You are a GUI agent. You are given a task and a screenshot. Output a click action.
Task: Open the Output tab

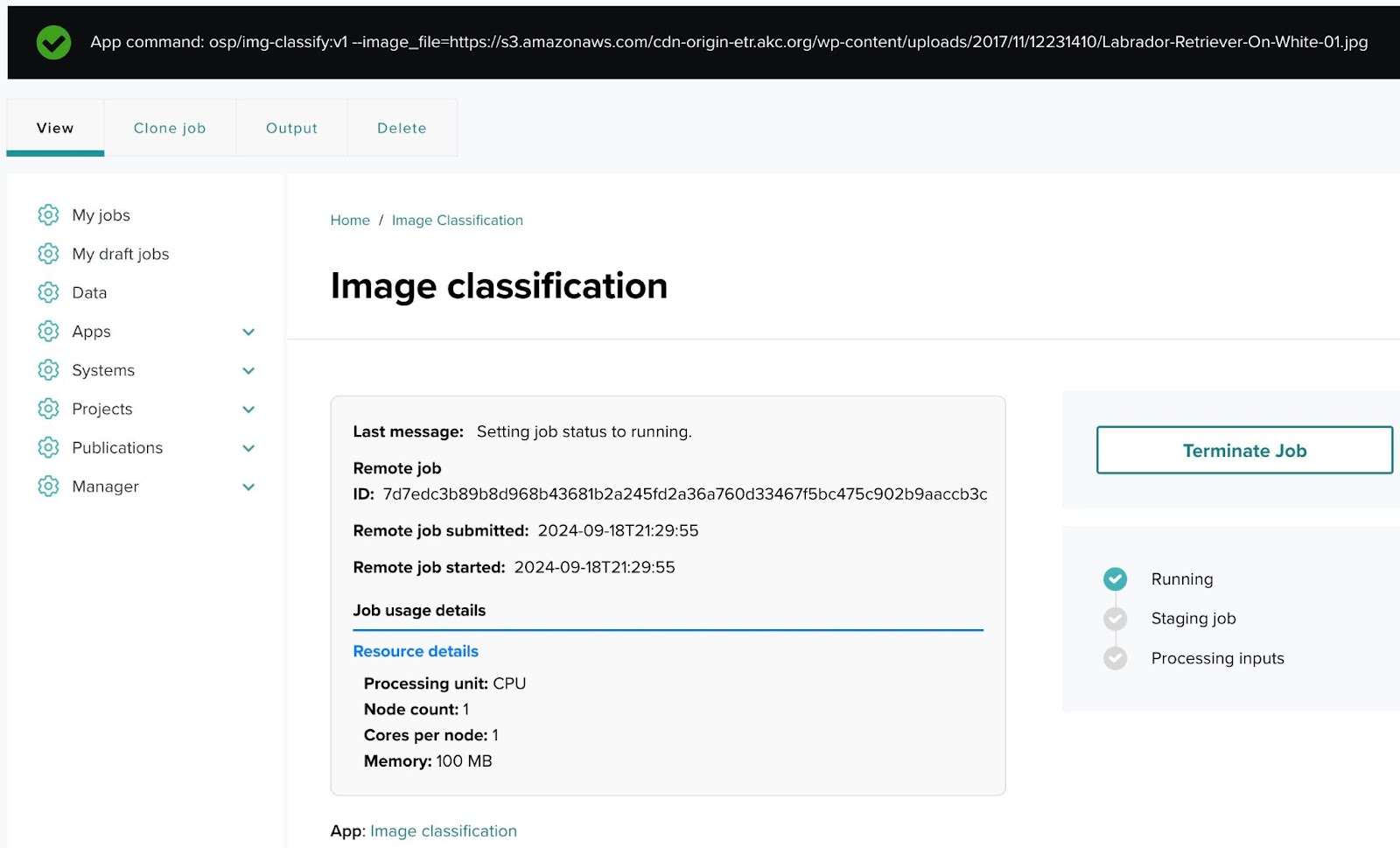(x=291, y=128)
